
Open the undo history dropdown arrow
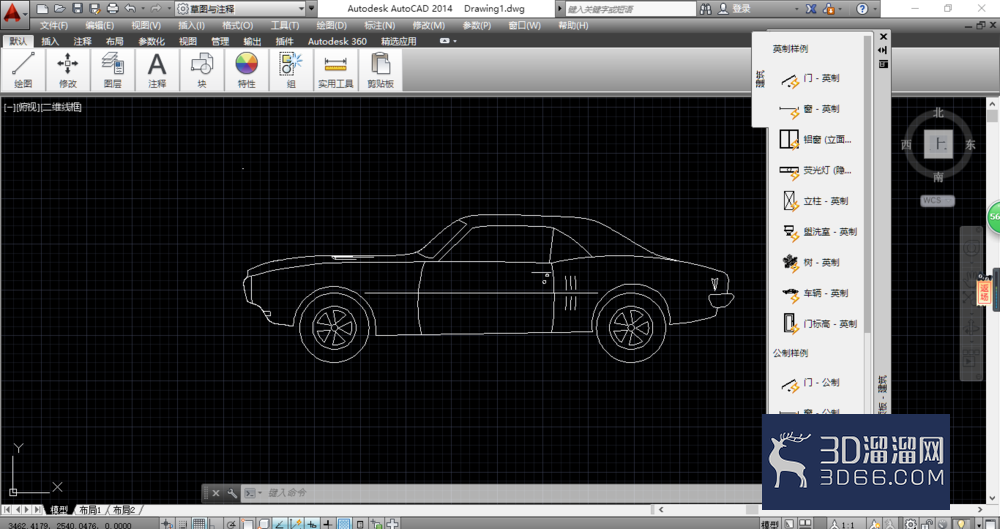coord(142,9)
